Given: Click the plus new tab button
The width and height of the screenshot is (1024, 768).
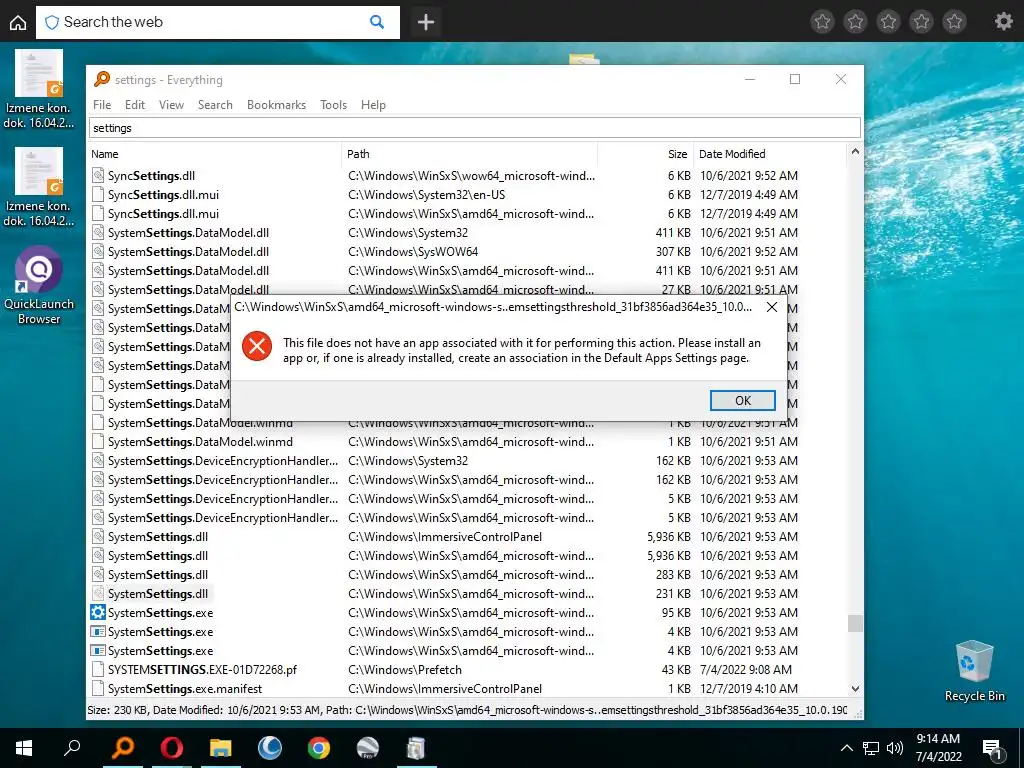Looking at the screenshot, I should point(426,22).
